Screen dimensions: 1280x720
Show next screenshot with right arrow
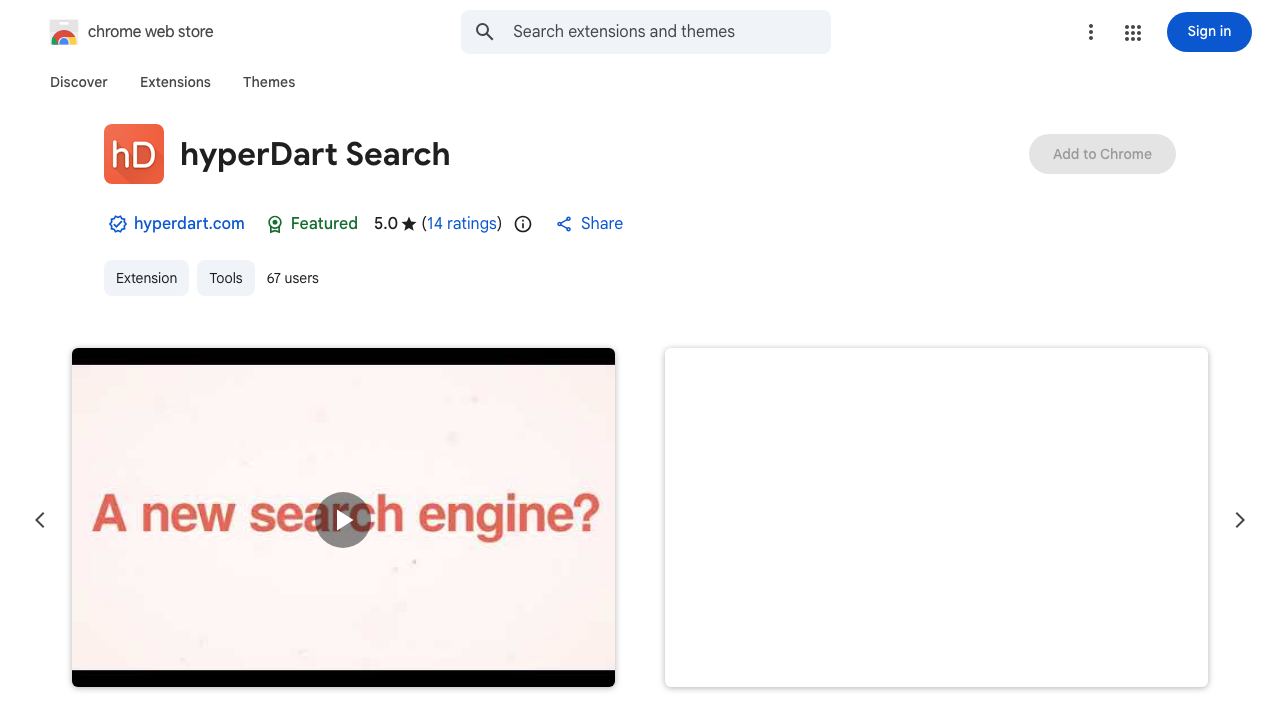click(1240, 520)
